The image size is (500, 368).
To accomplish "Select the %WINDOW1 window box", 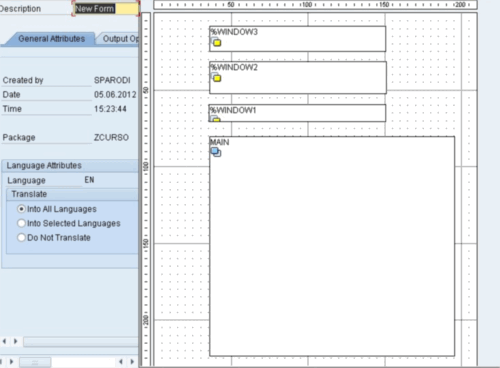I will (x=297, y=113).
